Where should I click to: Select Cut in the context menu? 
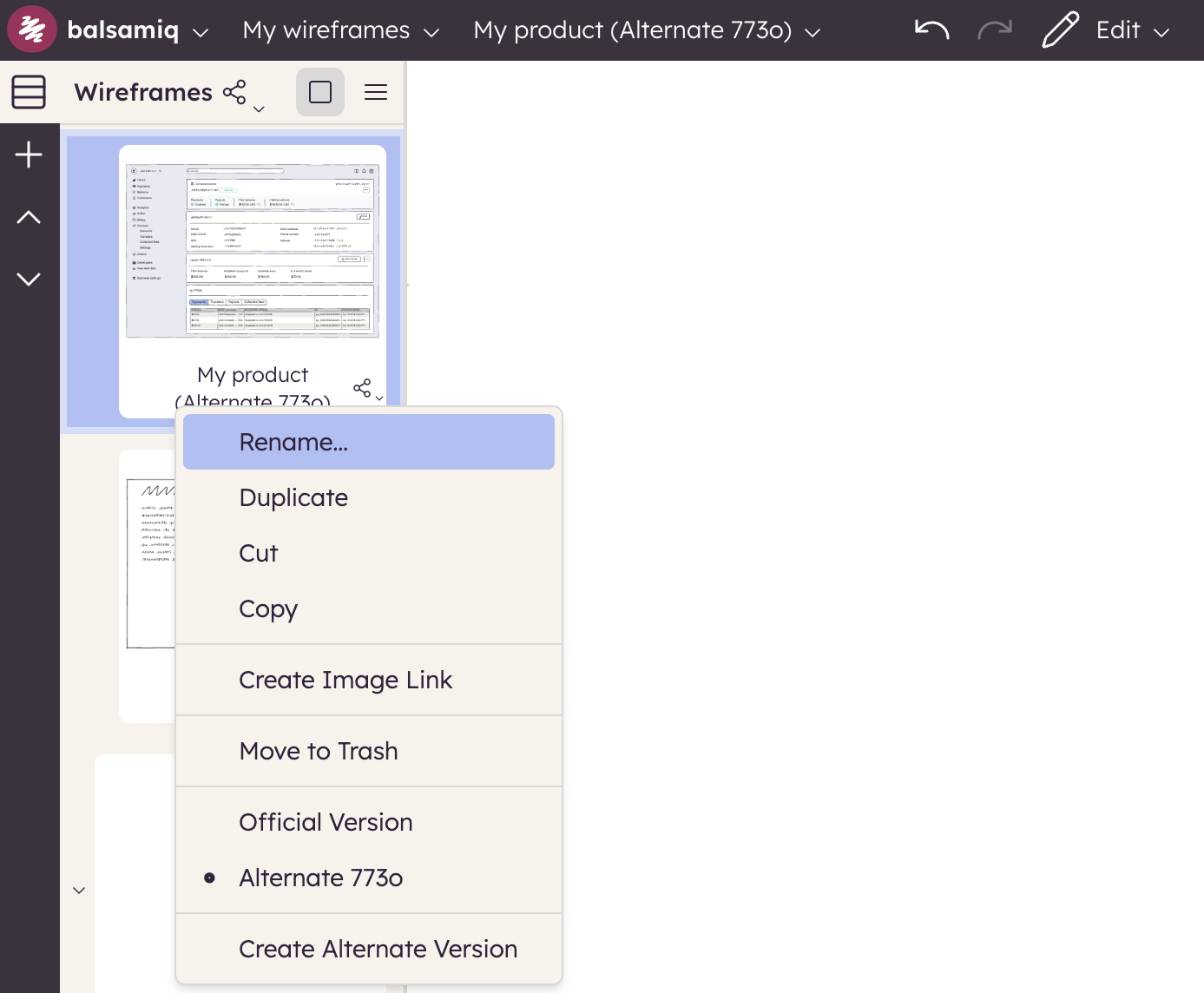point(369,553)
